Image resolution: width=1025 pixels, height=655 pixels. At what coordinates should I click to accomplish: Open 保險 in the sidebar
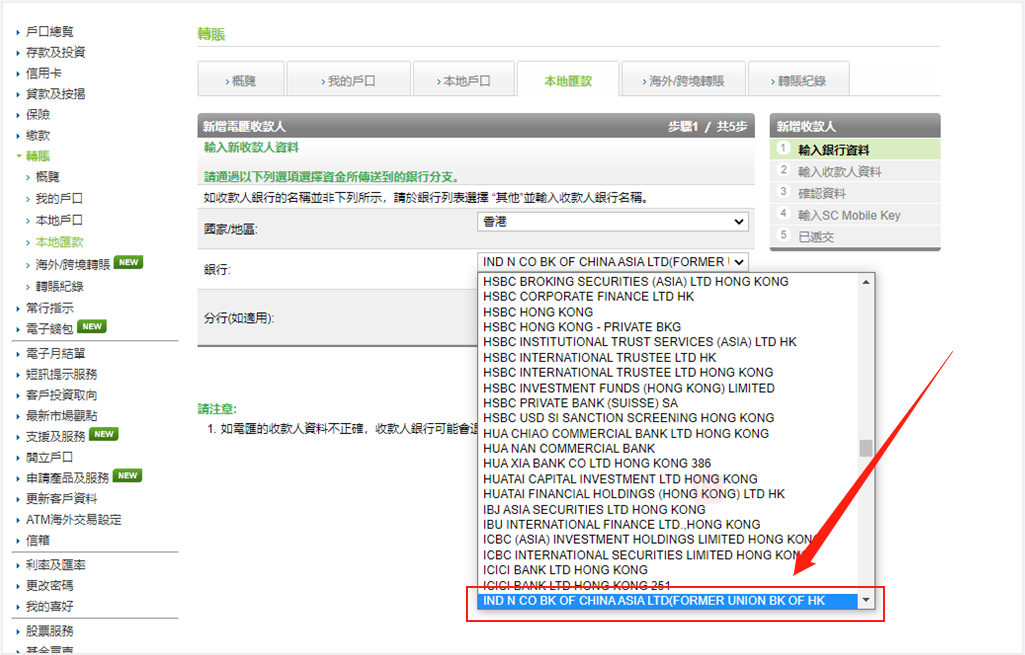pos(38,114)
